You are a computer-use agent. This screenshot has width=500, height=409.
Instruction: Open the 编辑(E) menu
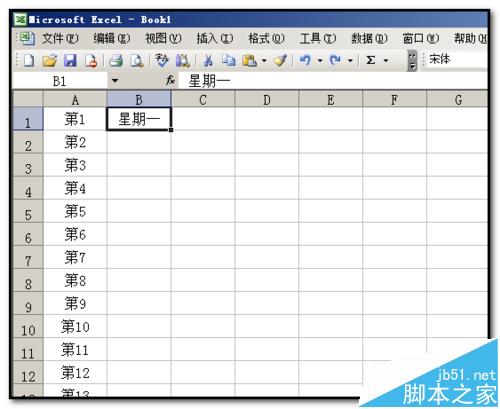(x=112, y=39)
